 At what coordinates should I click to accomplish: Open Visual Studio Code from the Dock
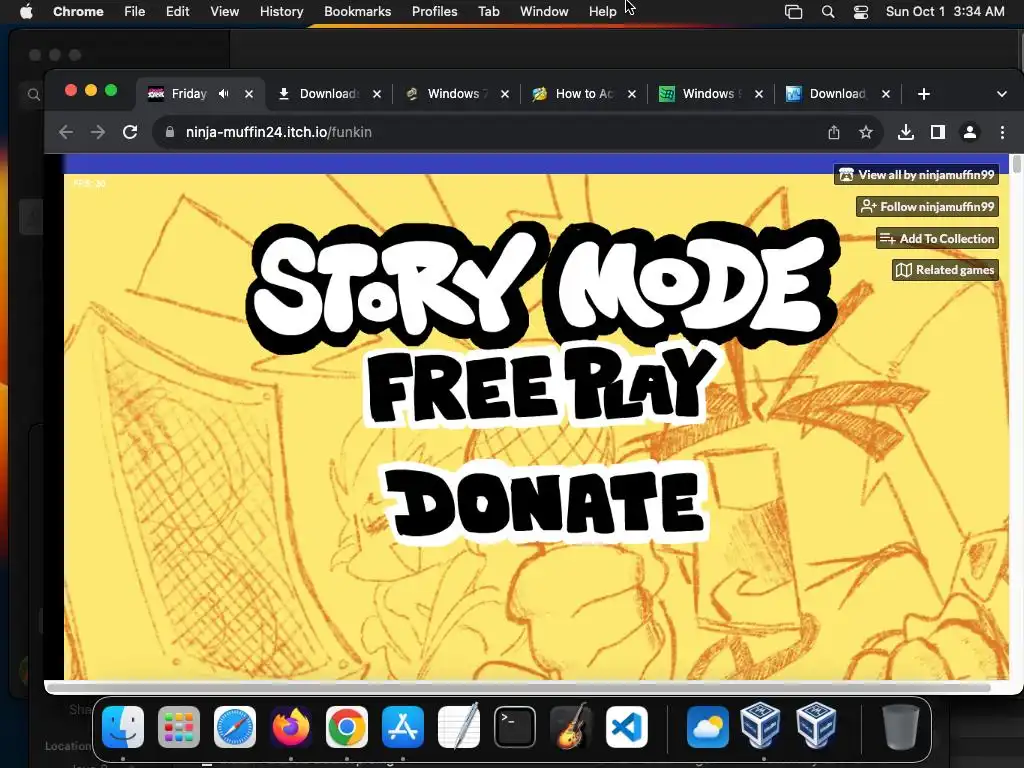tap(627, 727)
